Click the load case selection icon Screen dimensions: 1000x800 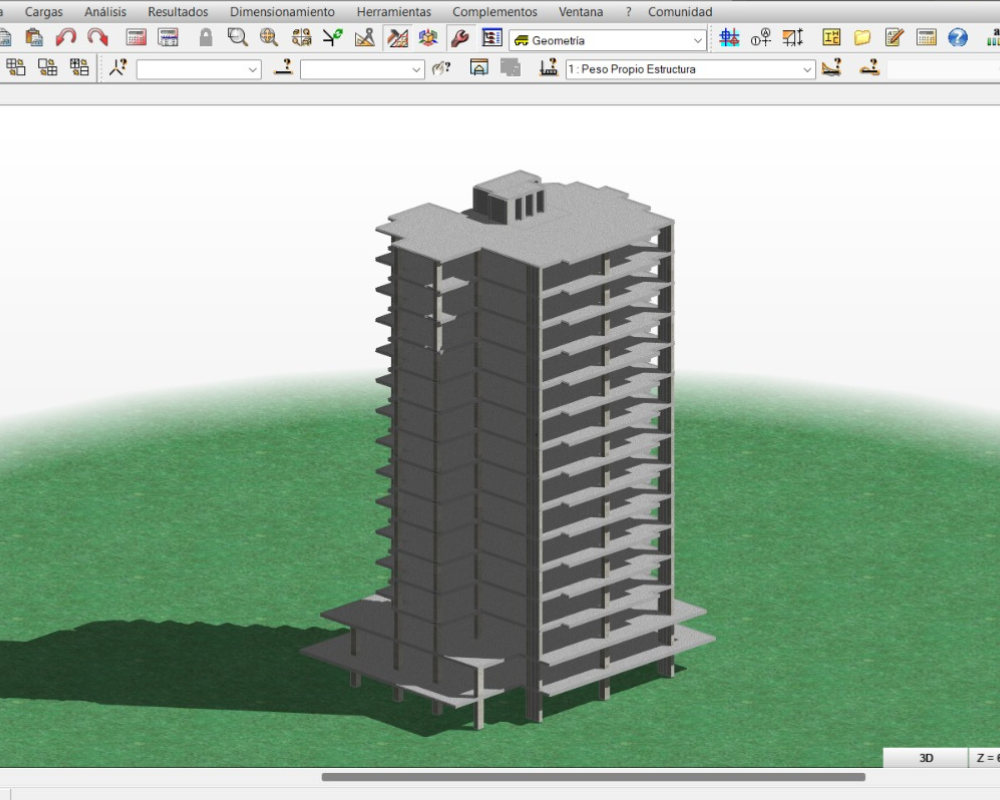click(x=548, y=68)
